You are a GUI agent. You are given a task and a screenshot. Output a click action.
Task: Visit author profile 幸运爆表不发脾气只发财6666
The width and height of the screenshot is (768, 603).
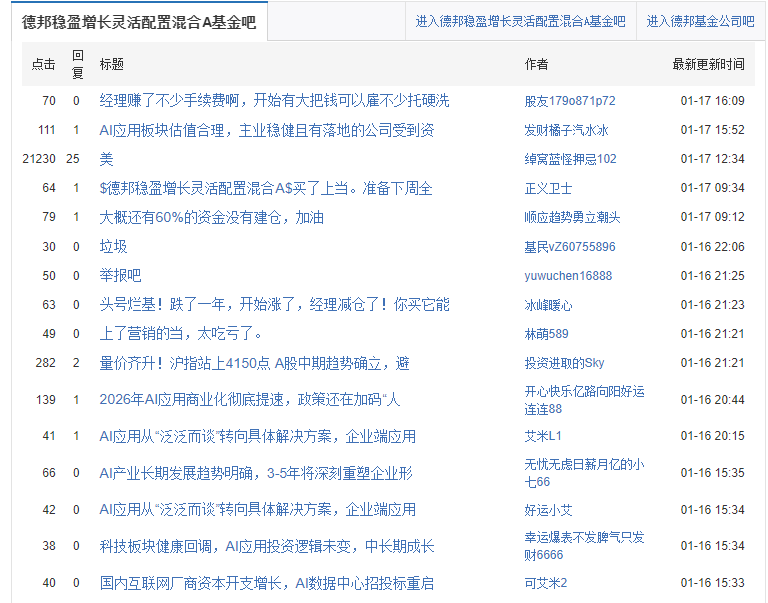[584, 546]
